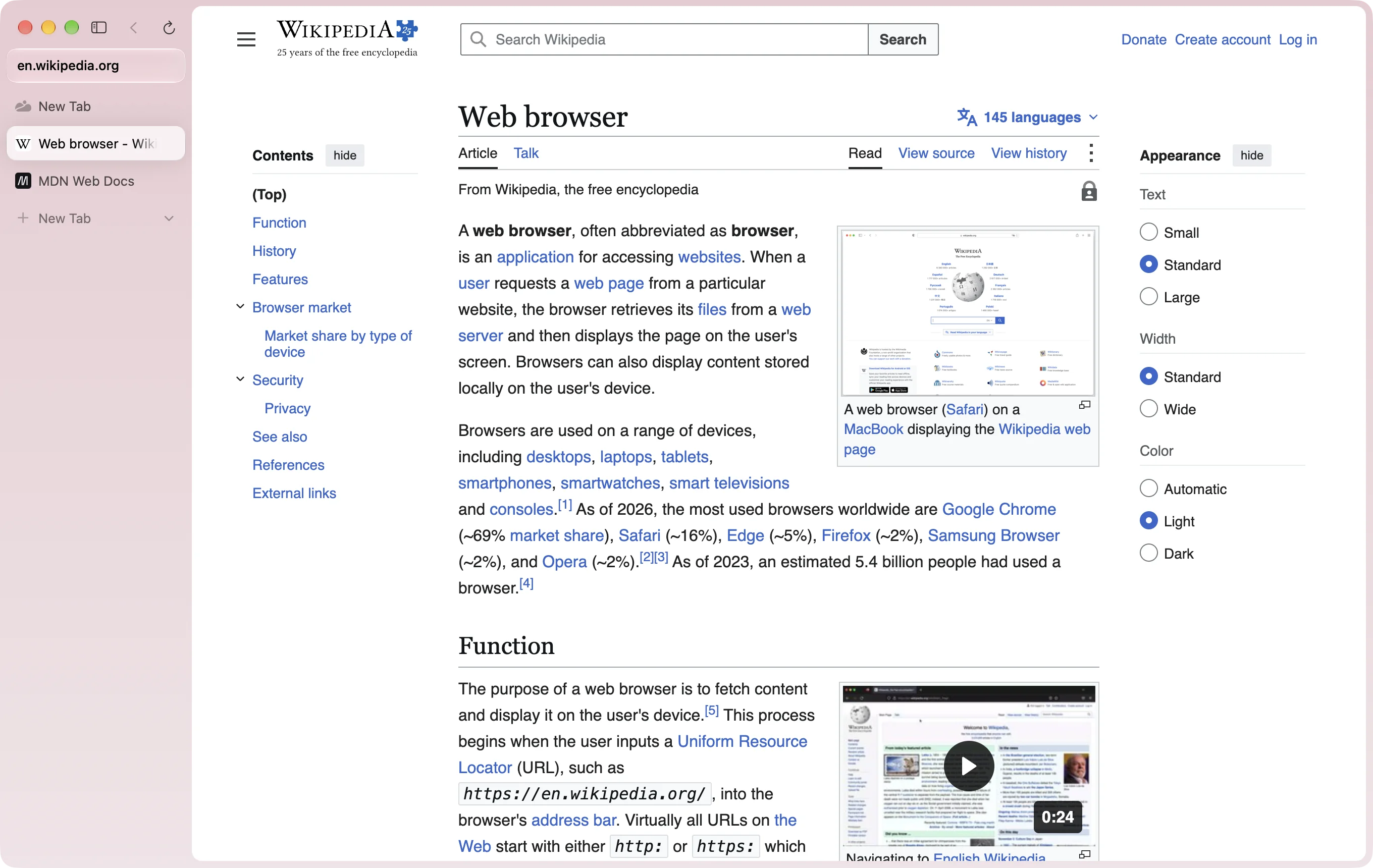The image size is (1373, 868).
Task: Click the MDN Web Docs tab icon
Action: (23, 181)
